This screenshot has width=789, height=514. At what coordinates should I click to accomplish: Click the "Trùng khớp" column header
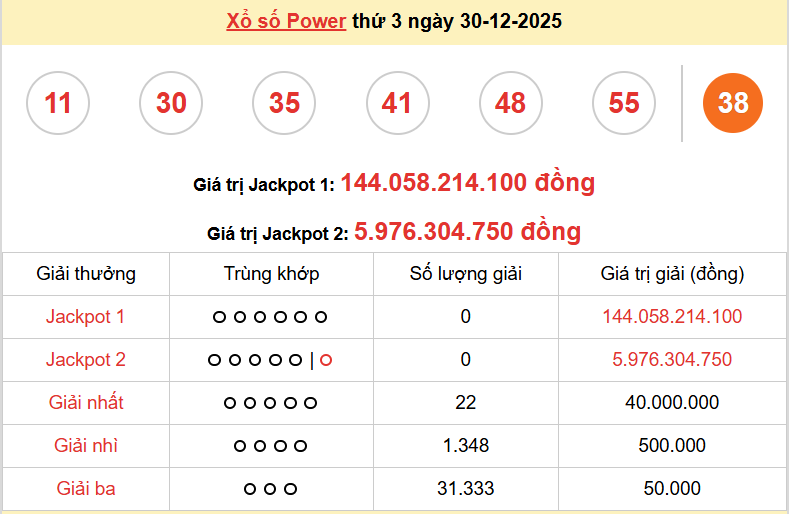click(x=271, y=274)
